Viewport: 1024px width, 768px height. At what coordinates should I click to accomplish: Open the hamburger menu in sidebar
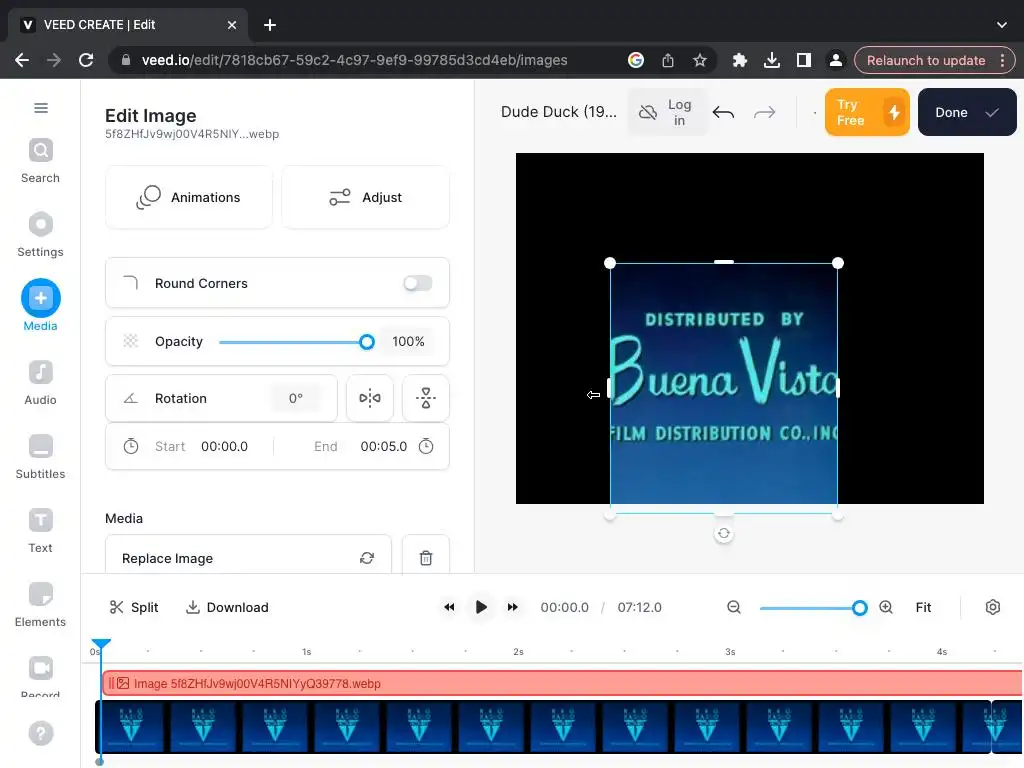tap(40, 108)
